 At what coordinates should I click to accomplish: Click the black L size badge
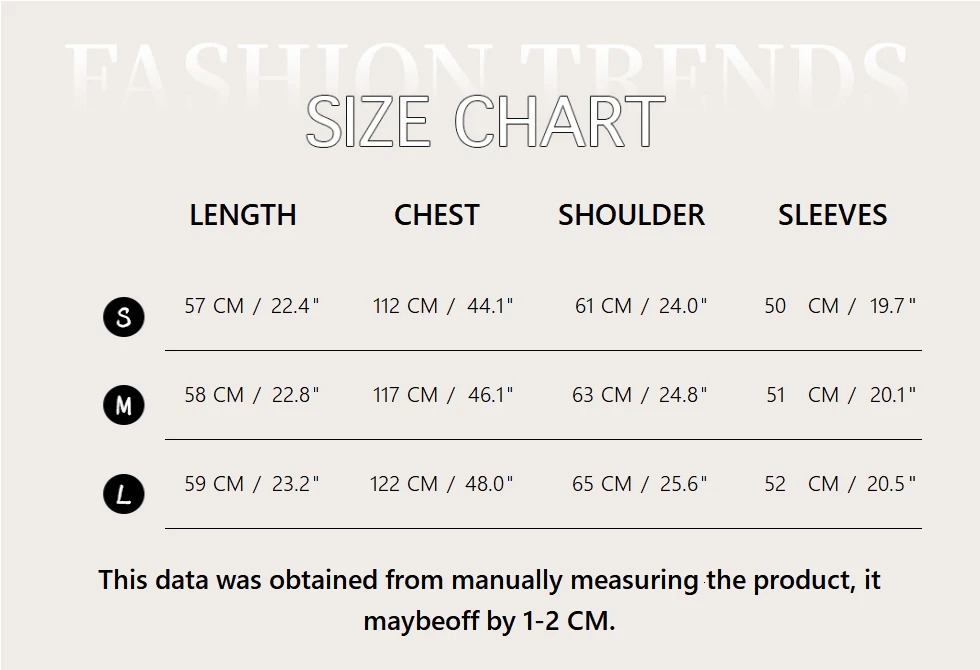pyautogui.click(x=124, y=494)
